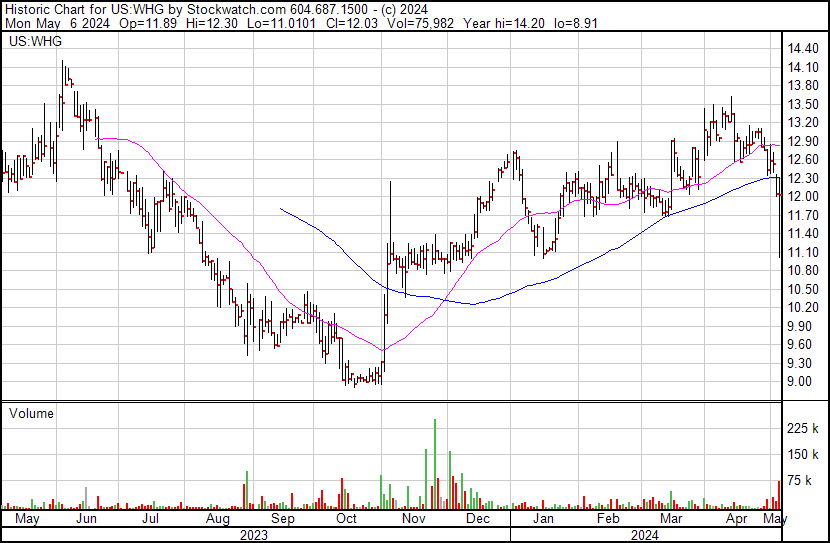Click the Mar month label
Viewport: 830px width, 543px height.
(x=671, y=519)
